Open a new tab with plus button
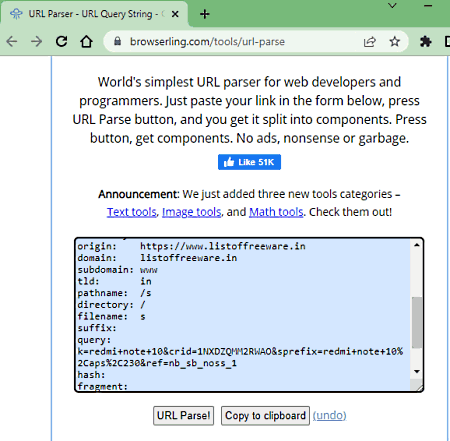The image size is (450, 441). coord(205,14)
